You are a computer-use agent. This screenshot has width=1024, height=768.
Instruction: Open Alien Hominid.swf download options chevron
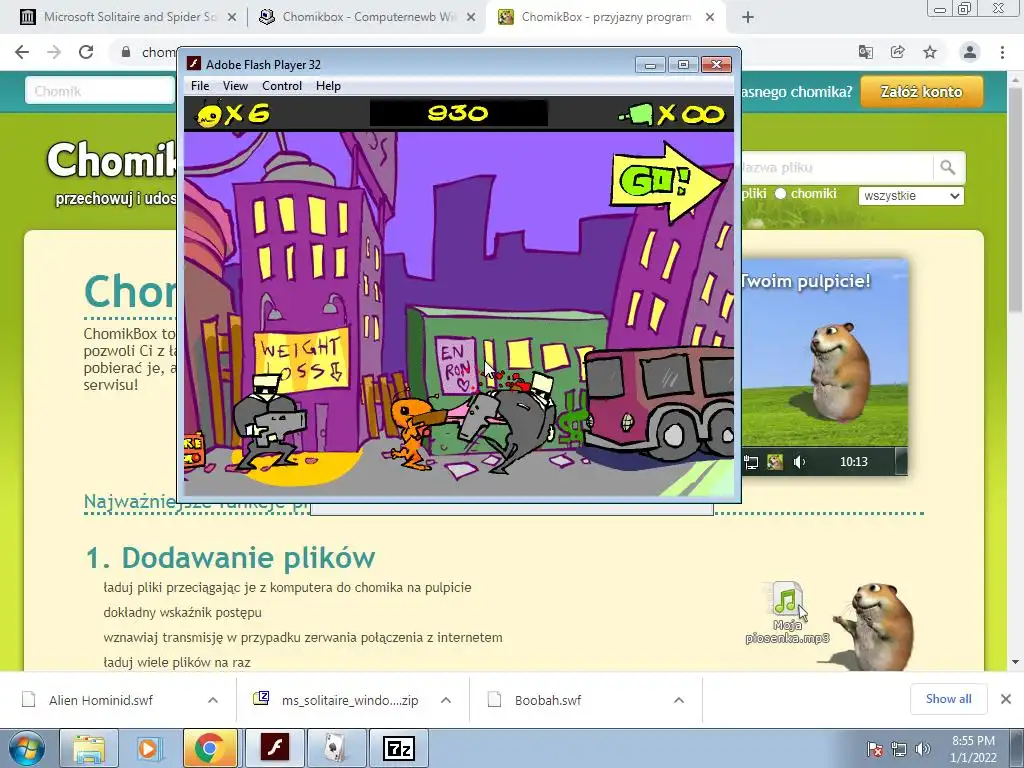point(213,700)
